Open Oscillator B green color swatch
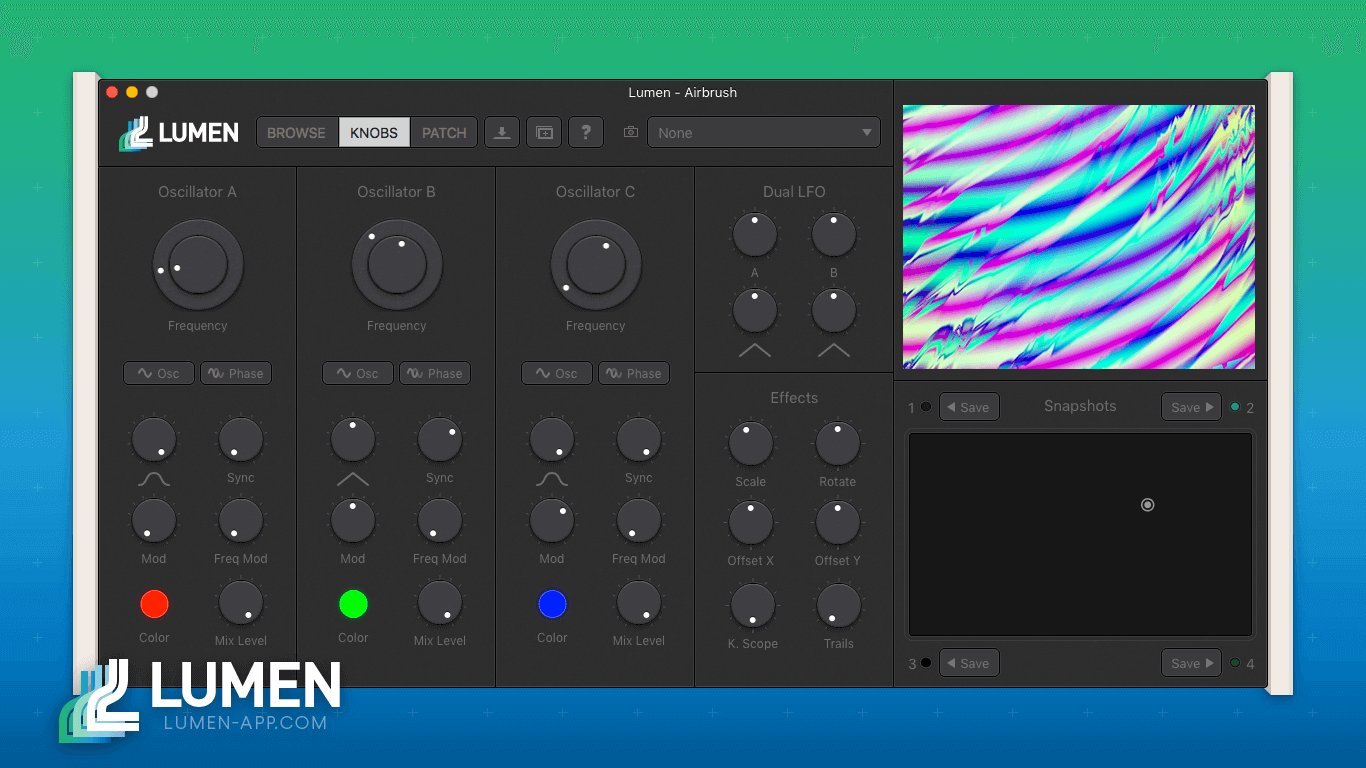The width and height of the screenshot is (1366, 768). (353, 604)
